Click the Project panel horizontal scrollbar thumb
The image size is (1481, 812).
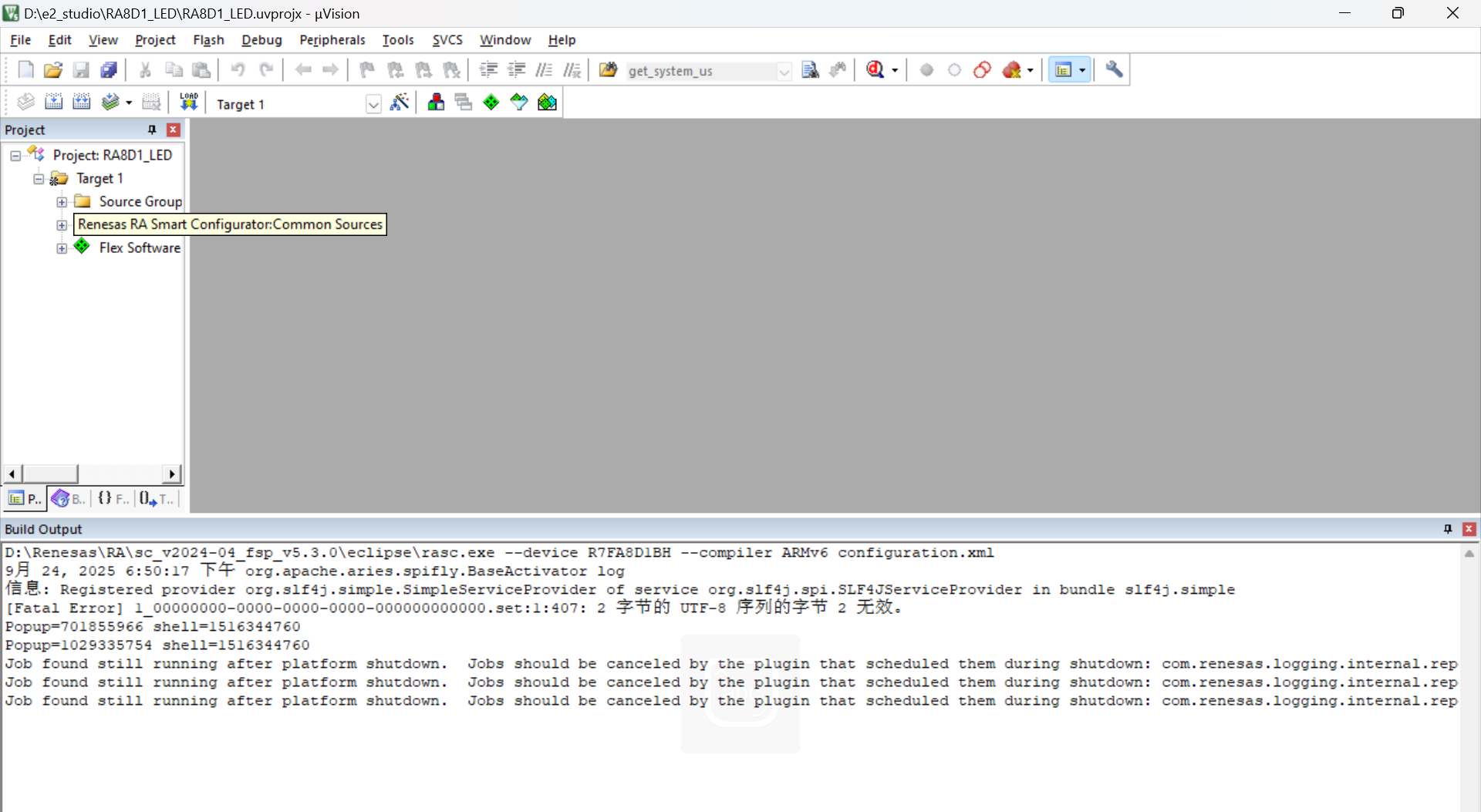click(x=50, y=473)
